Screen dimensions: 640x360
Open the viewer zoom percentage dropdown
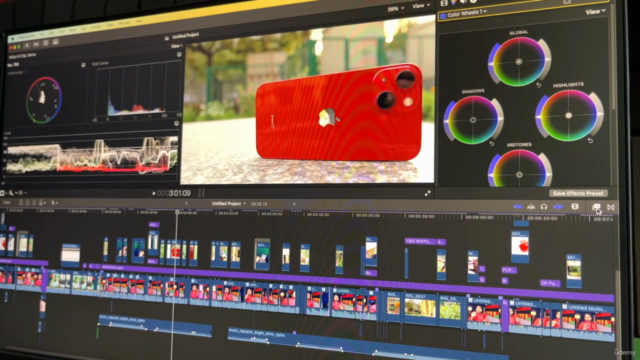pyautogui.click(x=396, y=9)
